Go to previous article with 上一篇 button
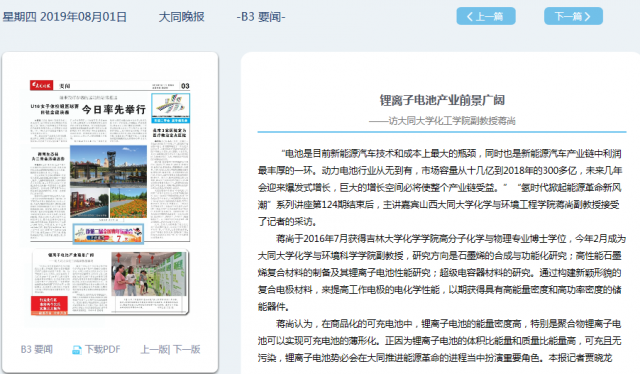Viewport: 640px width, 374px height. tap(486, 16)
